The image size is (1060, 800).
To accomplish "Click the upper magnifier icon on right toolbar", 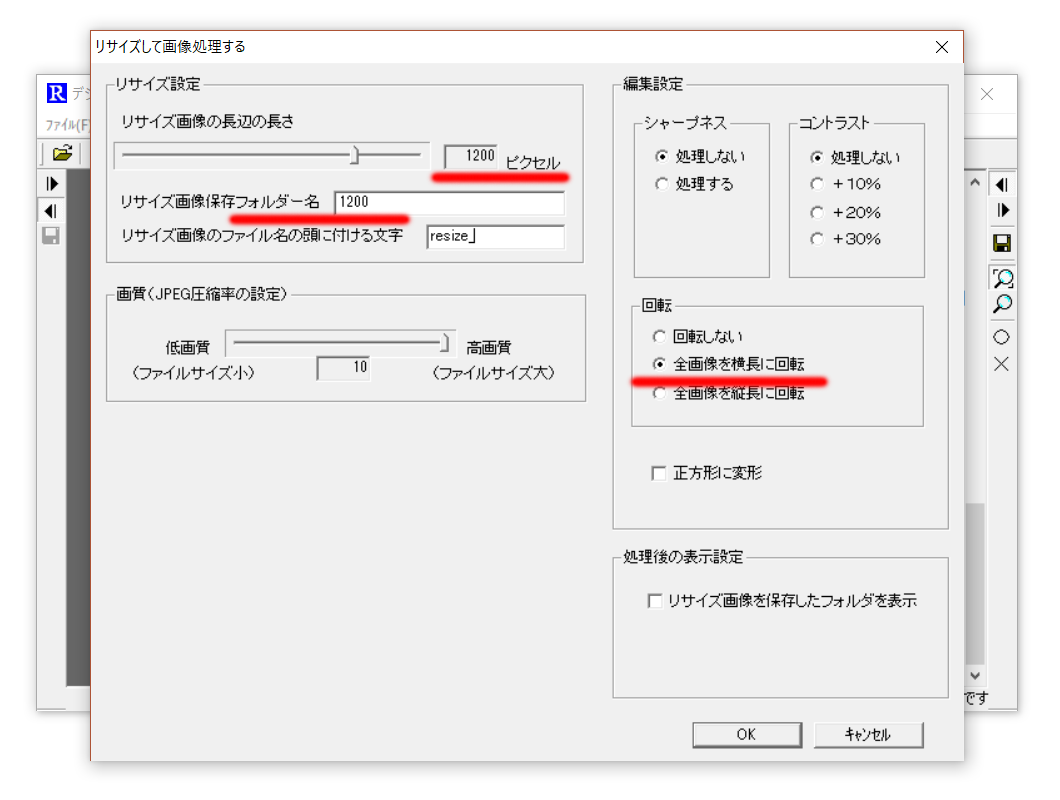I will (x=1003, y=278).
